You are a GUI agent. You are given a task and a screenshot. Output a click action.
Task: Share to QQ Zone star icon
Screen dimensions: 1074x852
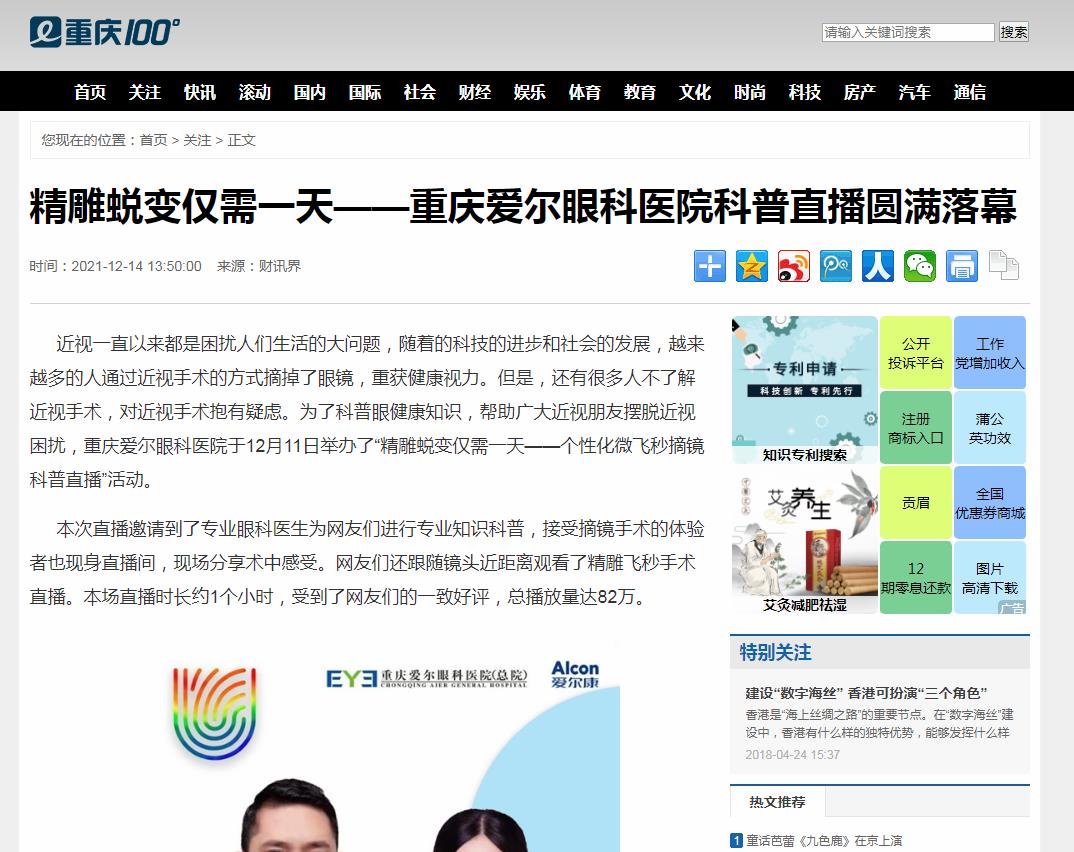[x=751, y=266]
